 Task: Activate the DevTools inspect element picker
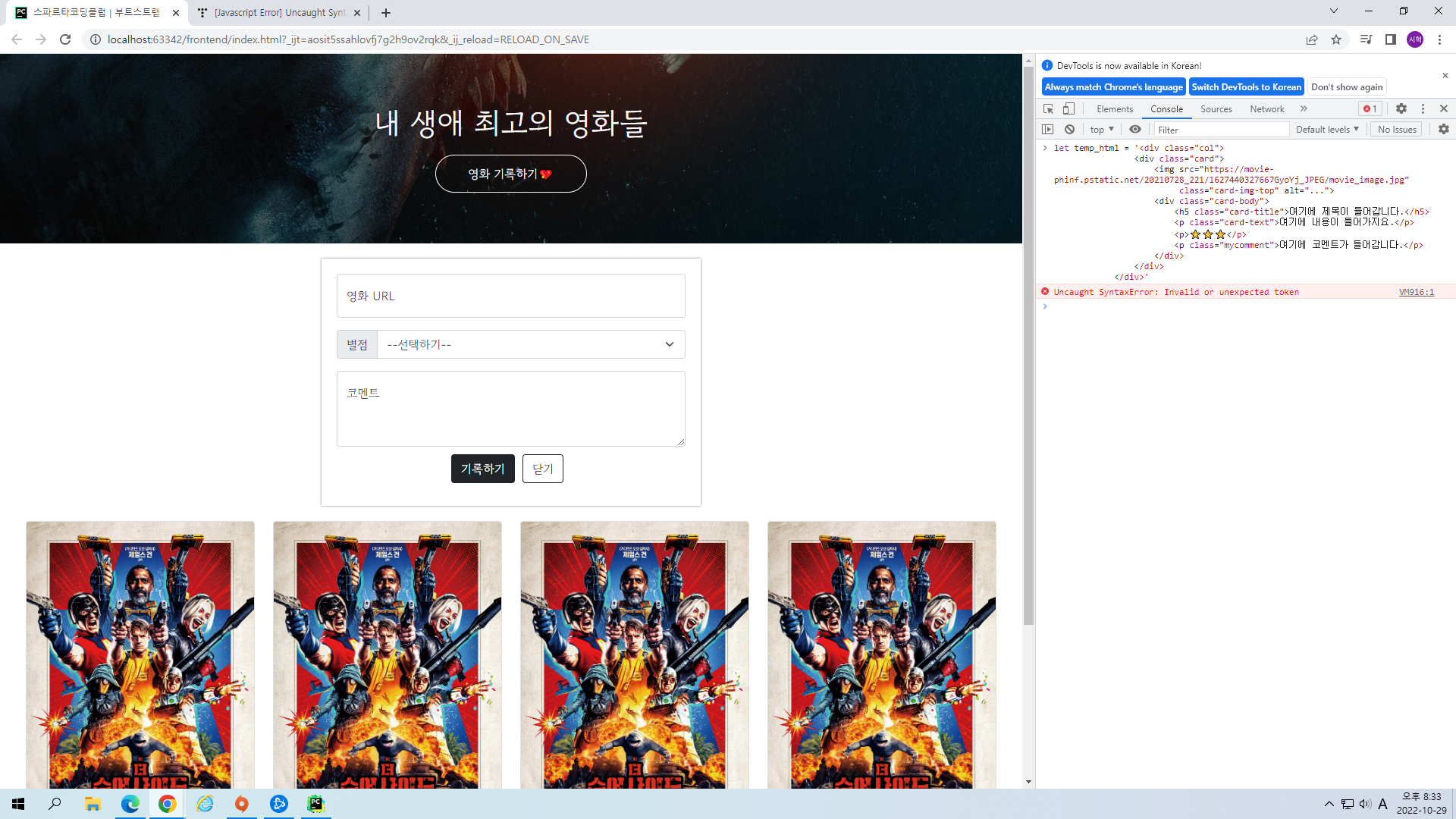(x=1049, y=108)
